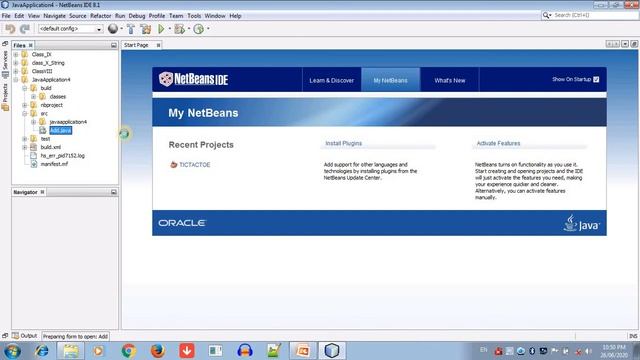The image size is (640, 360).
Task: Expand the class_X_String folder
Action: click(16, 63)
